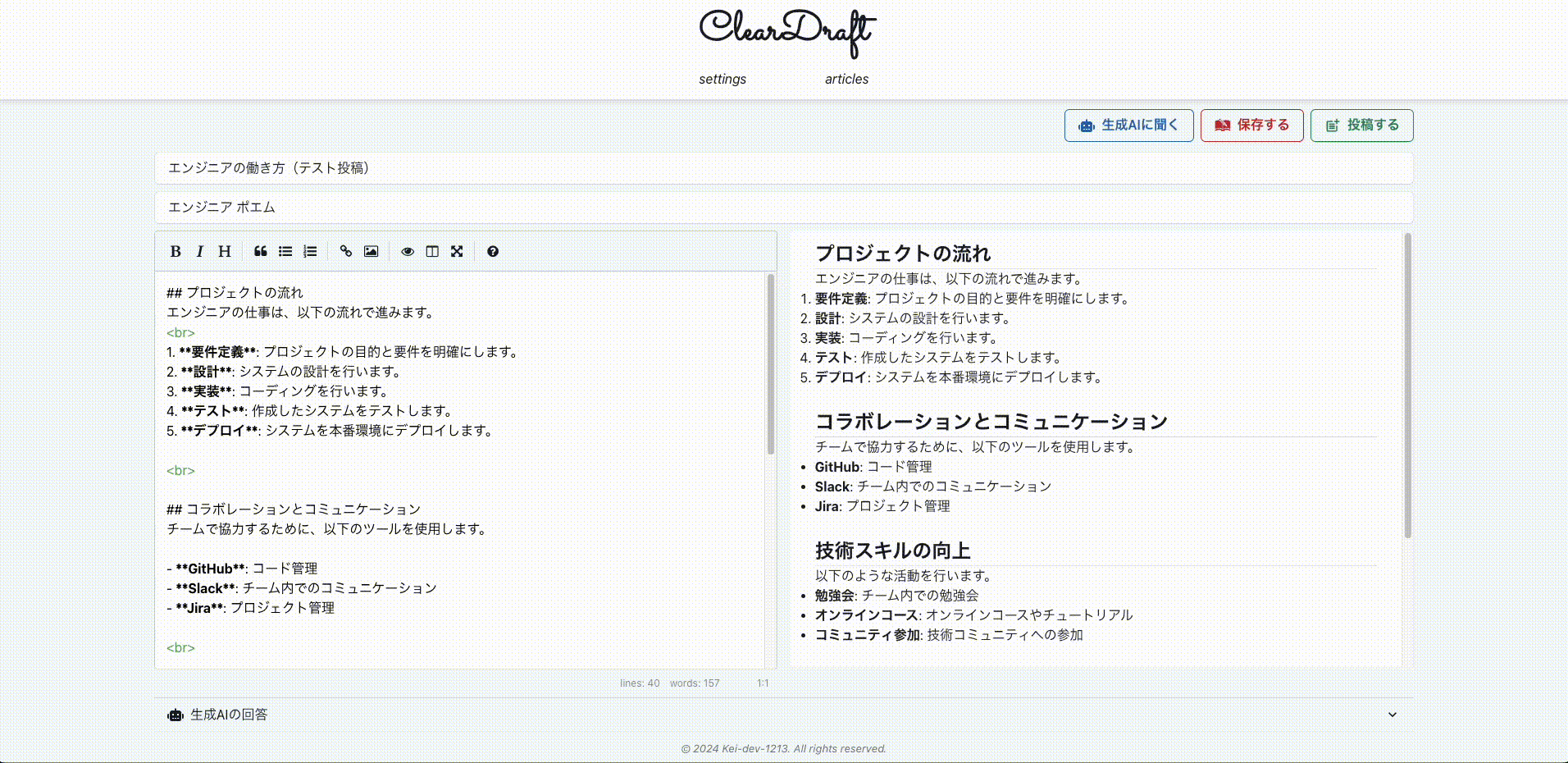Click 'コラボレーションとコミュニケーション' preview heading
The height and width of the screenshot is (763, 1568).
tap(991, 422)
